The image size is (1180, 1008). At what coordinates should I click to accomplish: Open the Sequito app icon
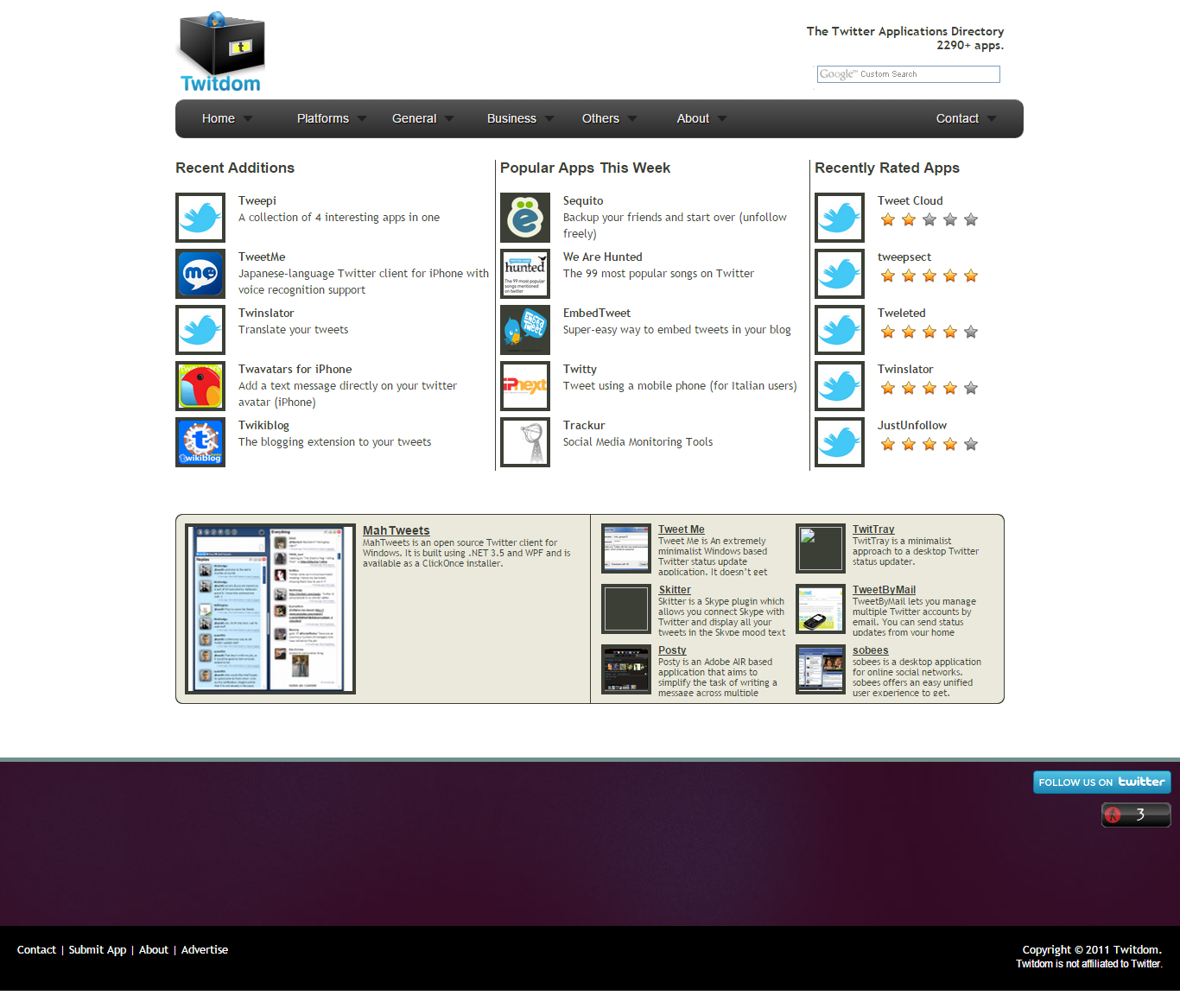click(x=525, y=218)
